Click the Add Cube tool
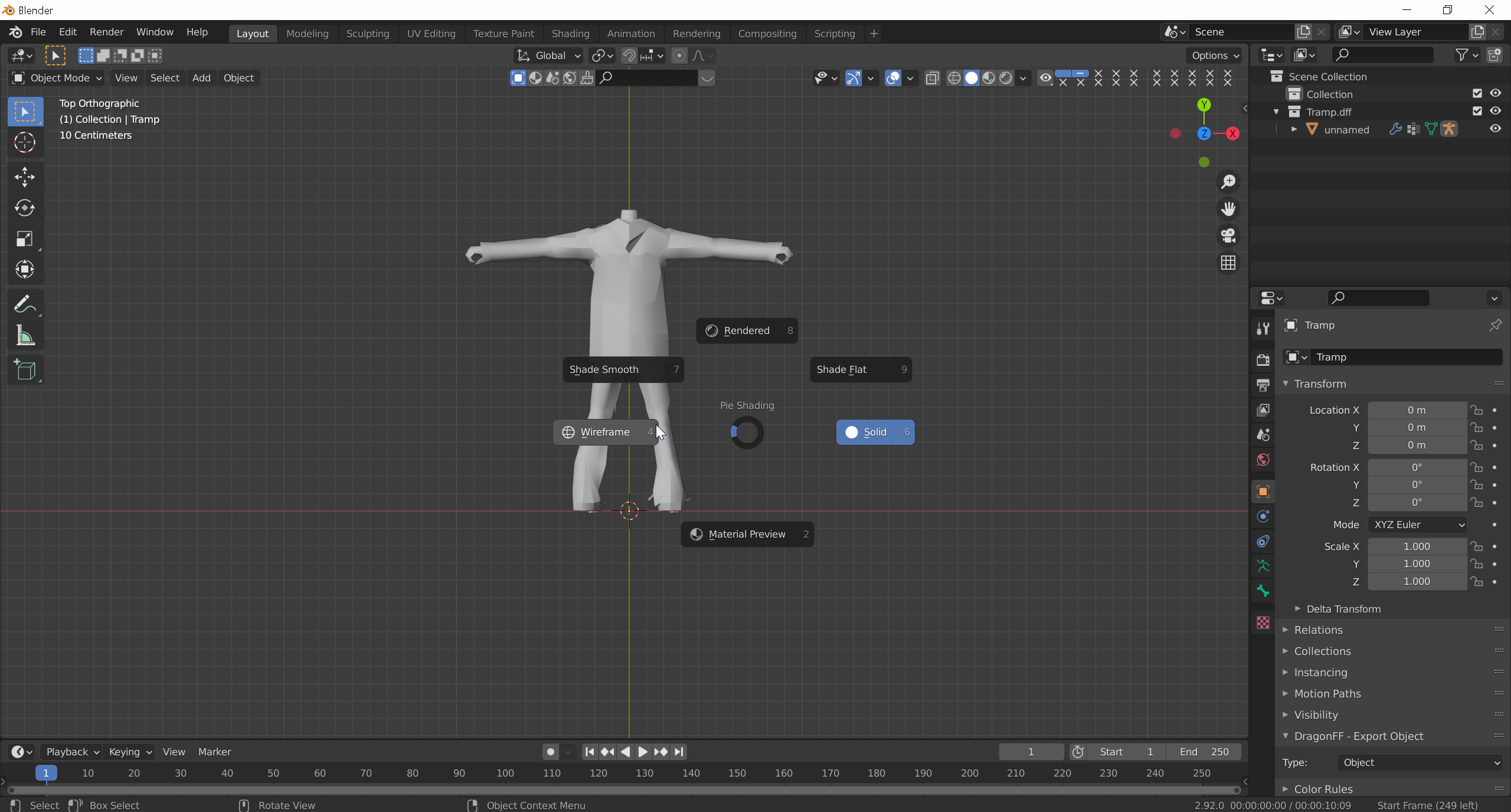Image resolution: width=1511 pixels, height=812 pixels. pos(25,370)
